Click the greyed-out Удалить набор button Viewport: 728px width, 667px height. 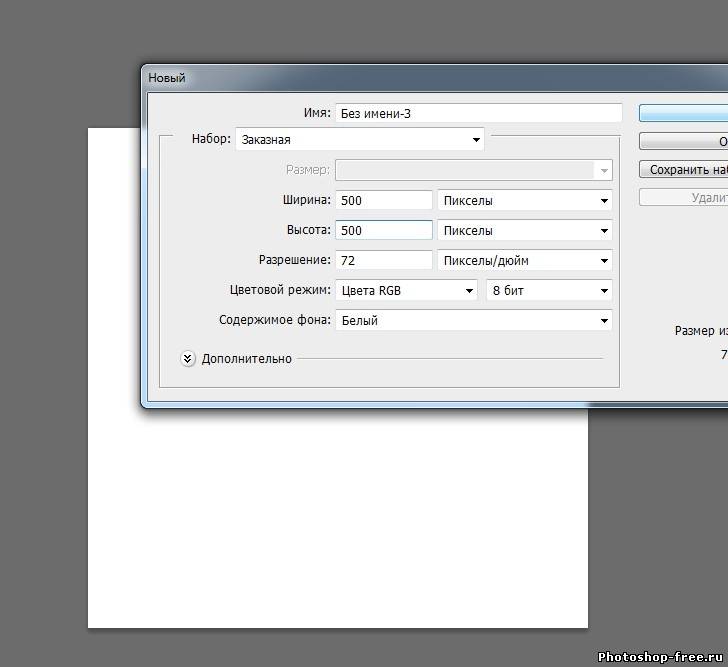coord(686,198)
